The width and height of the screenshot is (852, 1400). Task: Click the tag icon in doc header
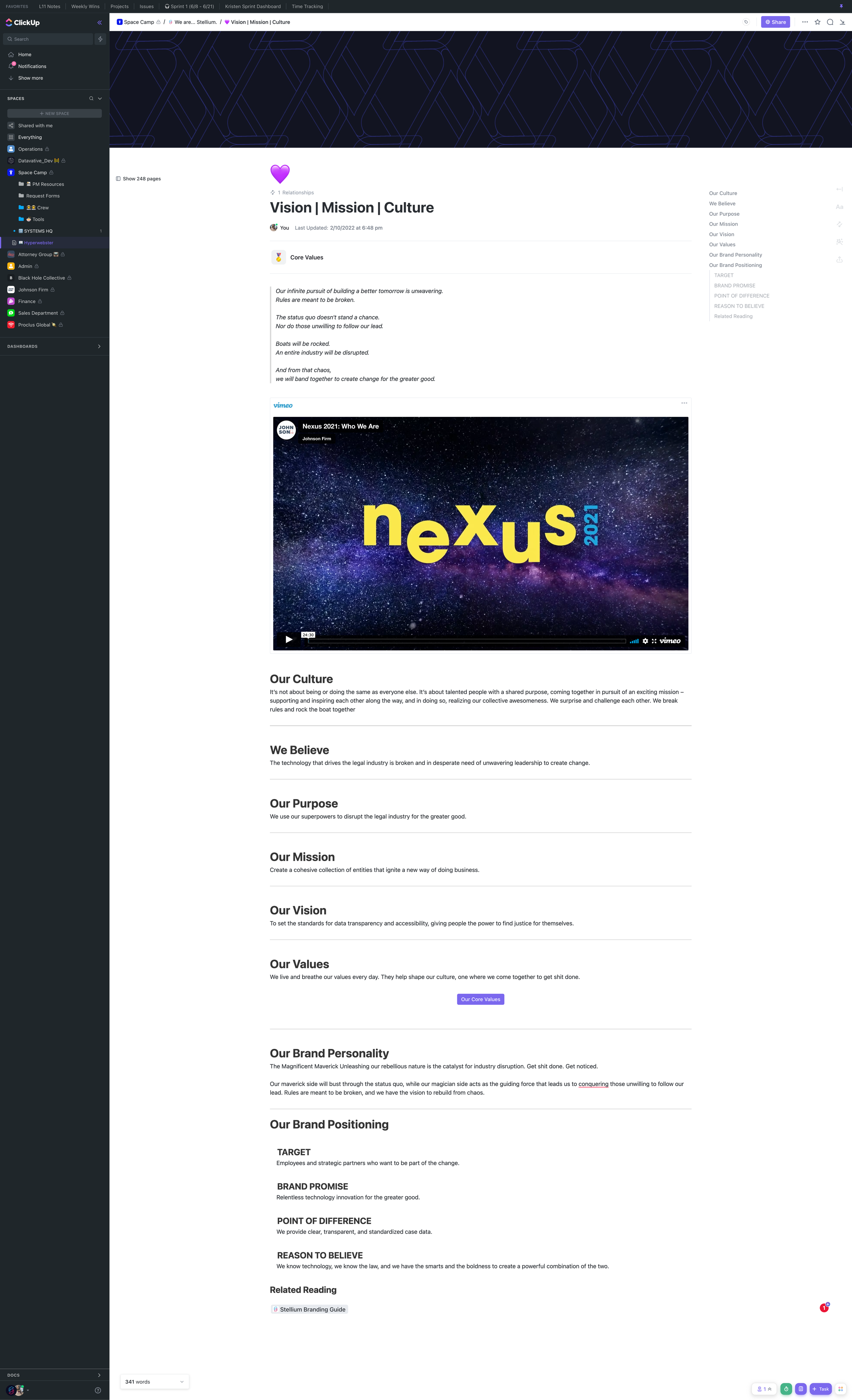(x=746, y=22)
